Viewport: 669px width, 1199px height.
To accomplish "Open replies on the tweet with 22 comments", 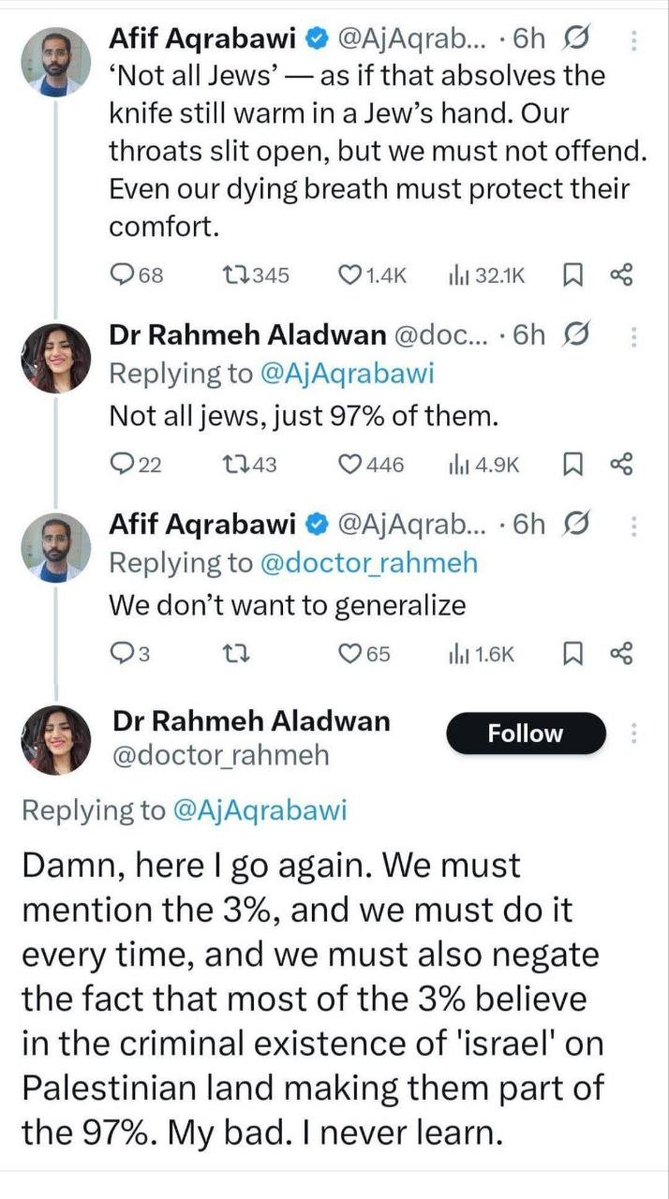I will tap(123, 464).
